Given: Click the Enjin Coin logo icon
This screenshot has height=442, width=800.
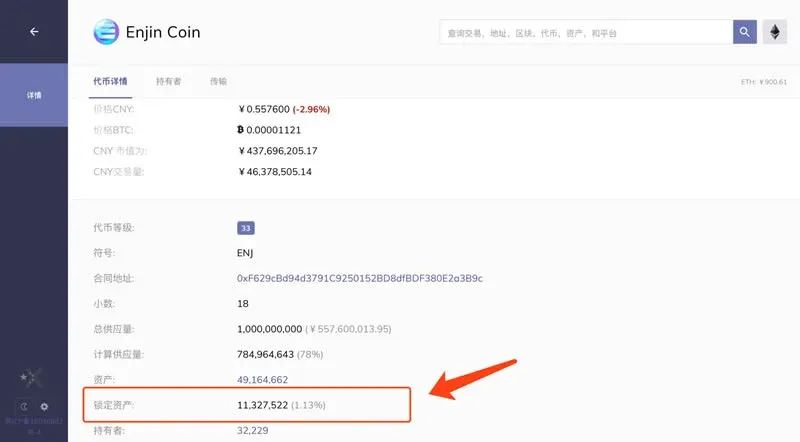Looking at the screenshot, I should click(x=106, y=32).
